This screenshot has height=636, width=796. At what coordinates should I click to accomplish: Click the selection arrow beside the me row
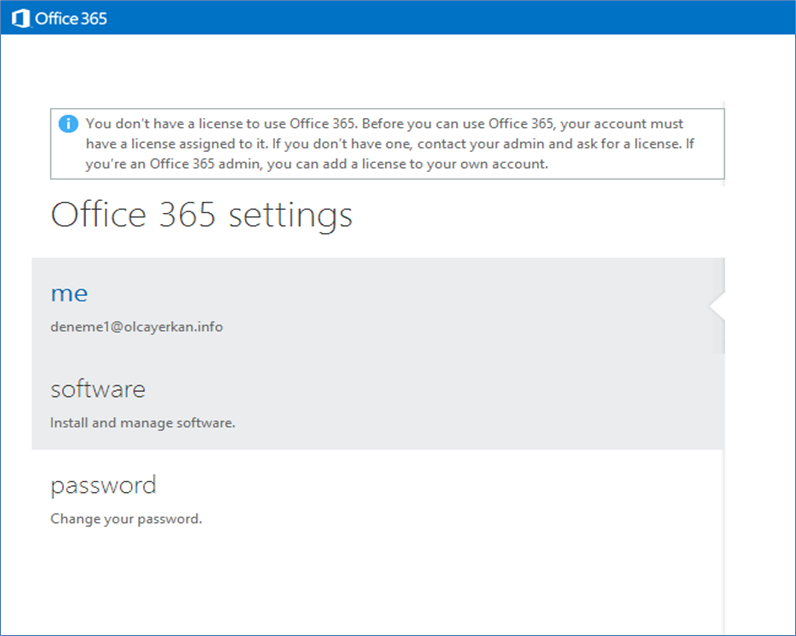(x=716, y=307)
